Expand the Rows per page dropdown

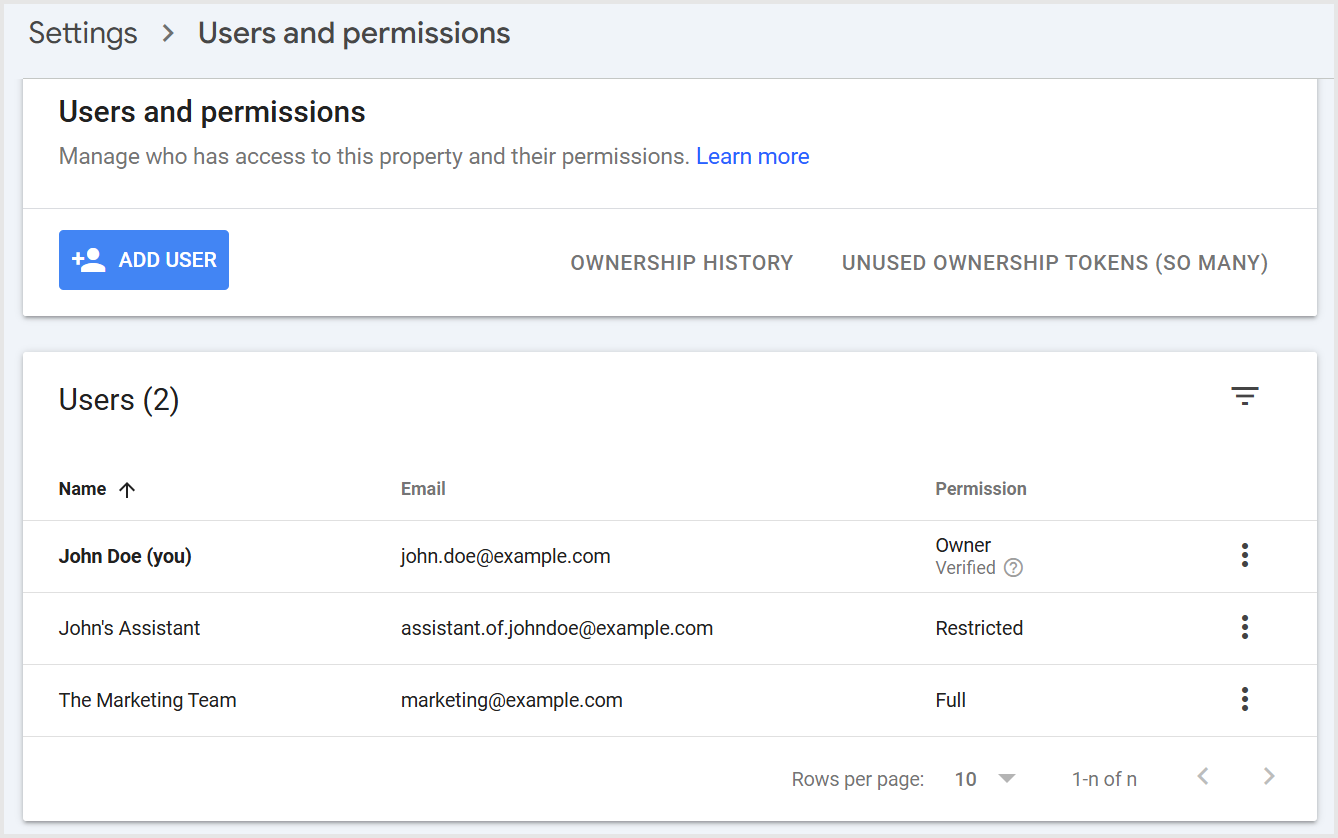click(x=985, y=779)
